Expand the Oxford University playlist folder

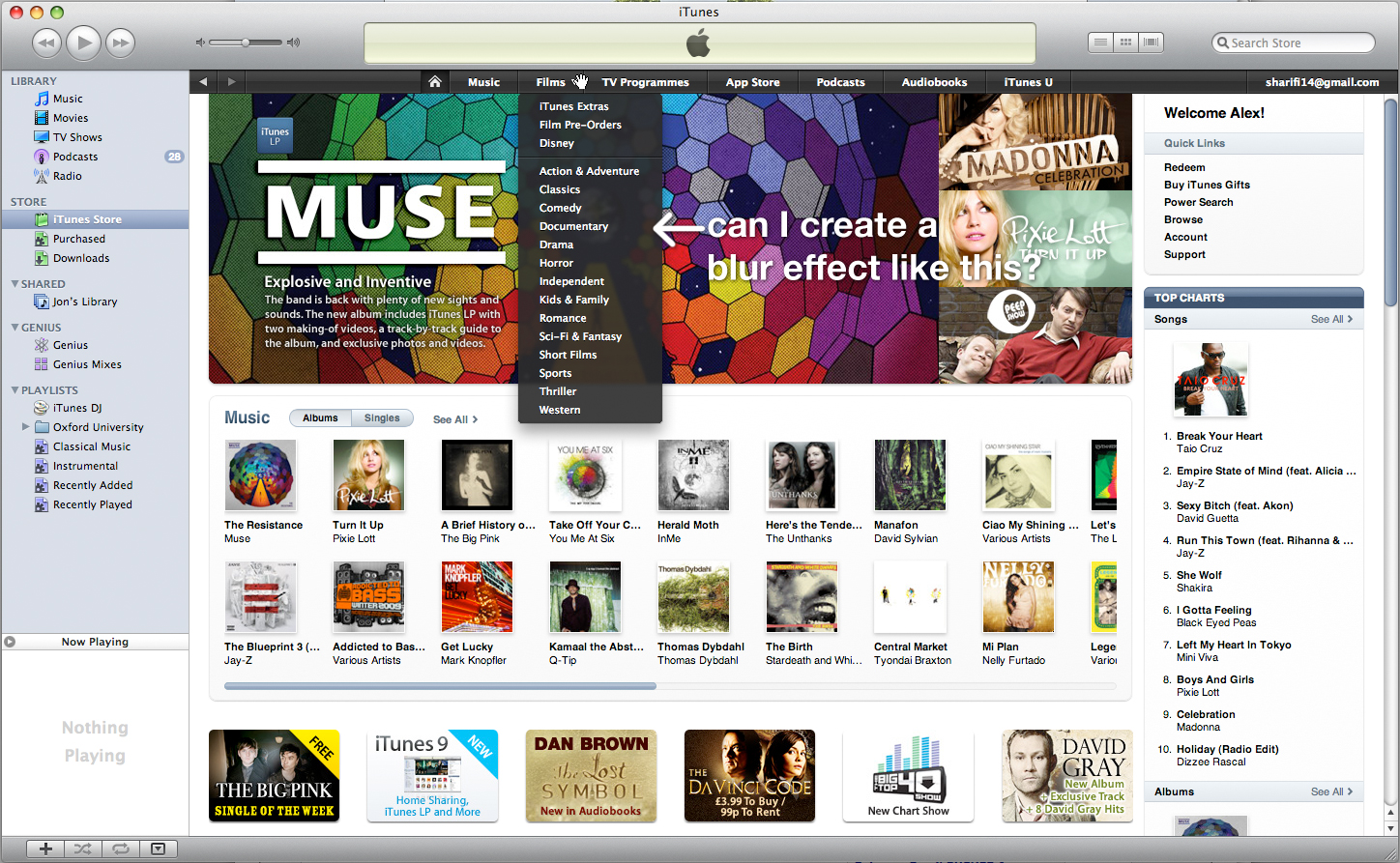coord(25,426)
